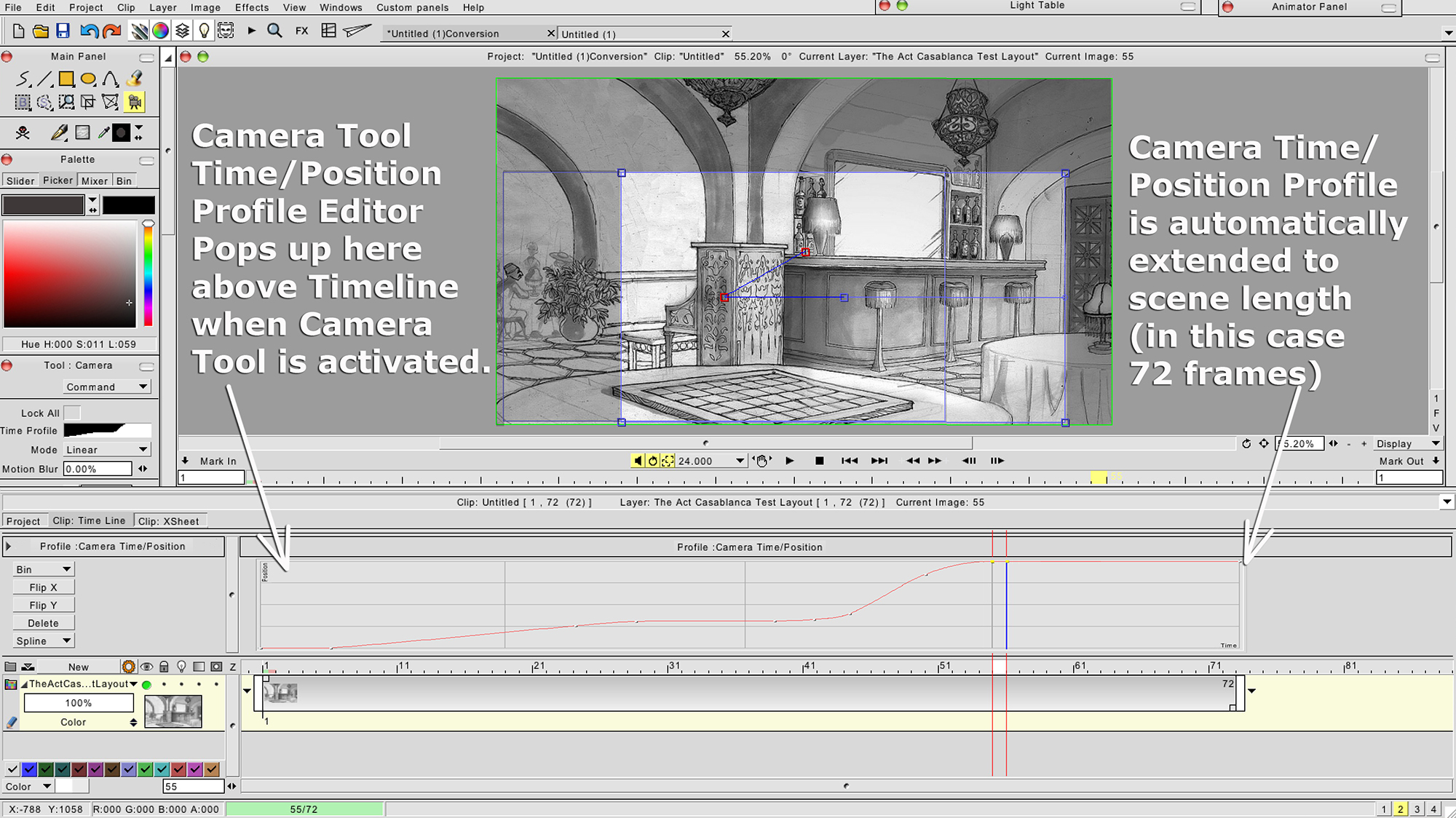Redo with the orange arrow icon
Viewport: 1456px width, 818px height.
(x=111, y=31)
